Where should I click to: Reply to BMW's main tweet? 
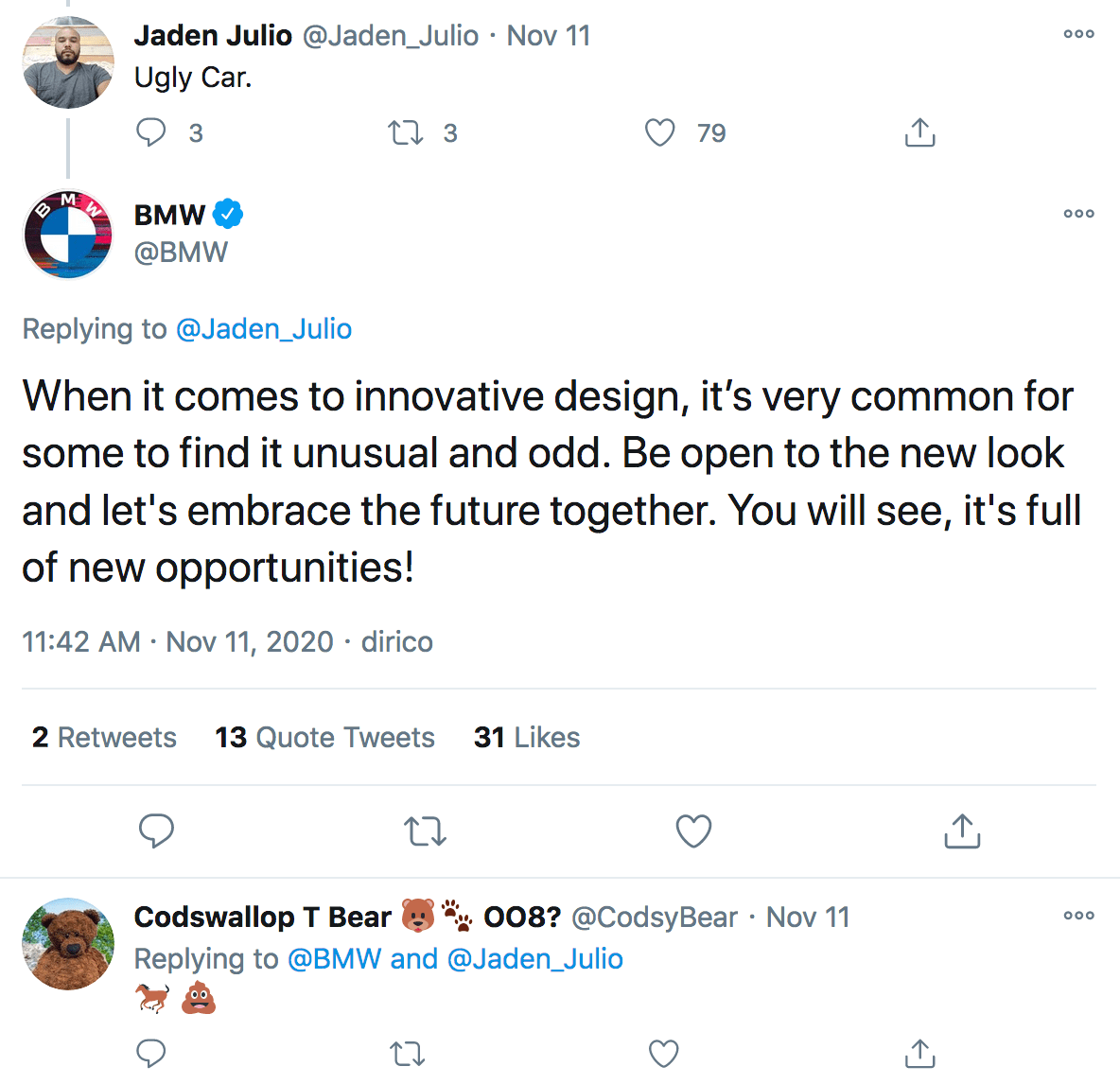pos(156,830)
